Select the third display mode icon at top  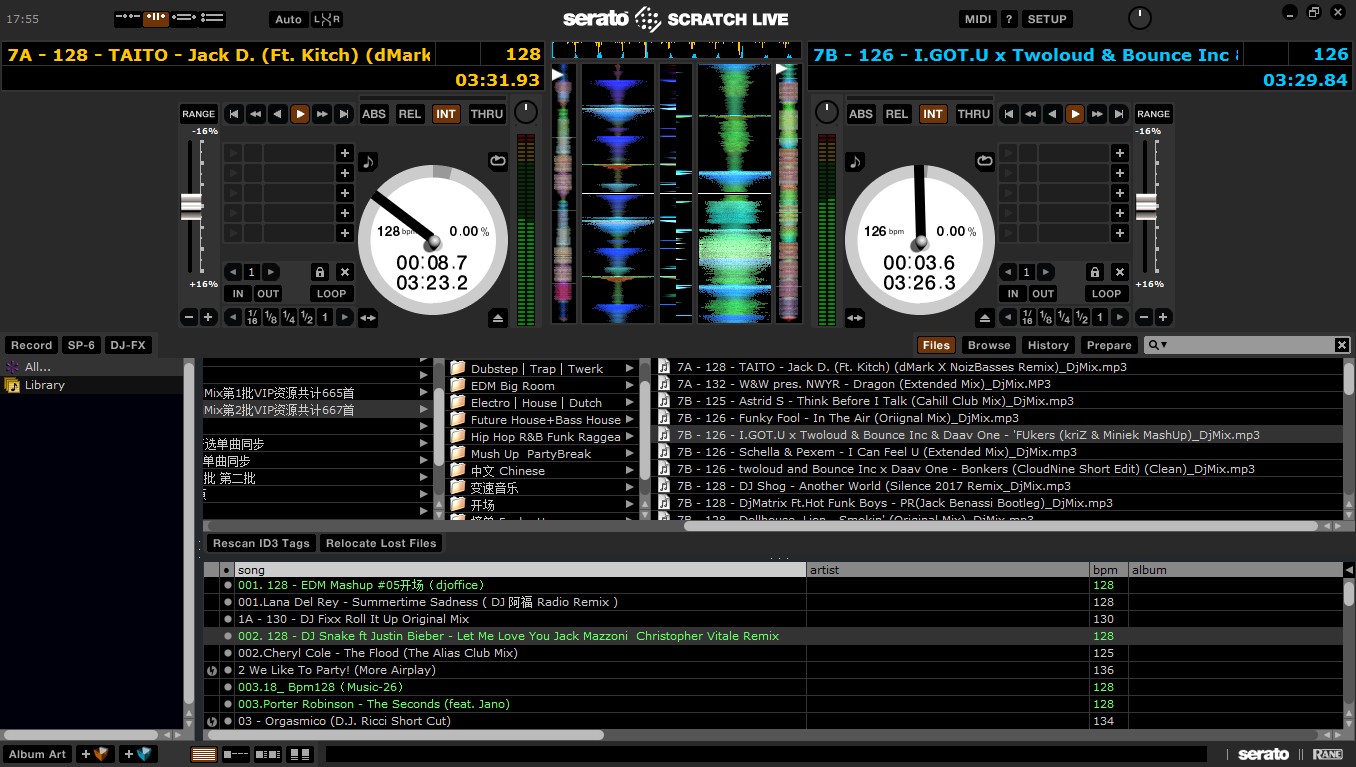(184, 19)
